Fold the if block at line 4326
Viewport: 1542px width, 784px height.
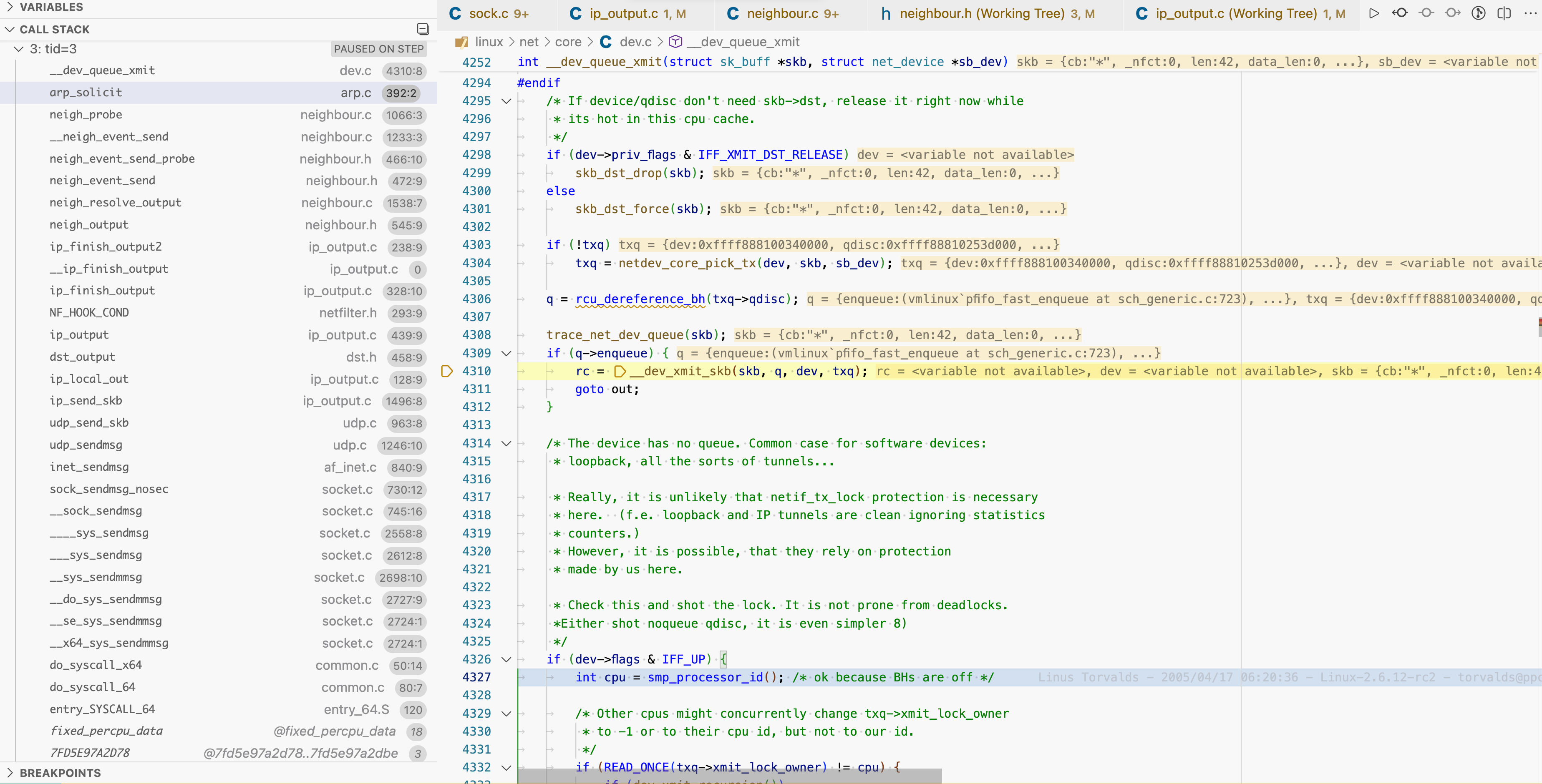(506, 659)
